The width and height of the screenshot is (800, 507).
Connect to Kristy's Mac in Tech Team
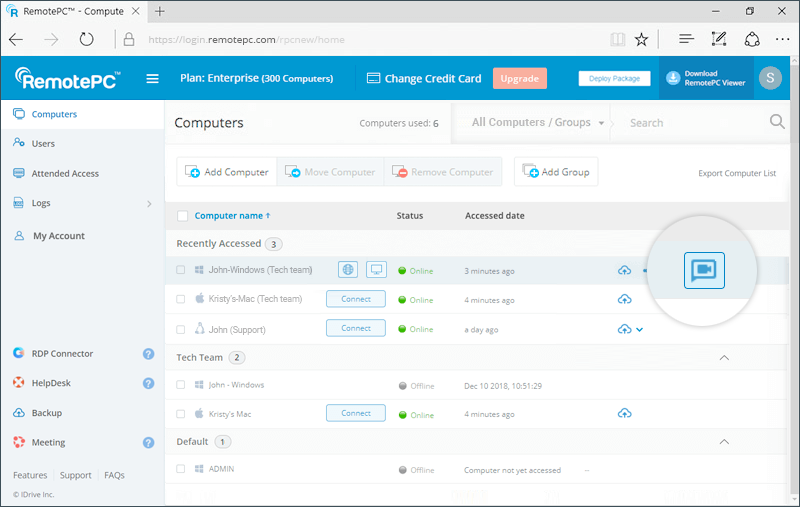point(356,413)
